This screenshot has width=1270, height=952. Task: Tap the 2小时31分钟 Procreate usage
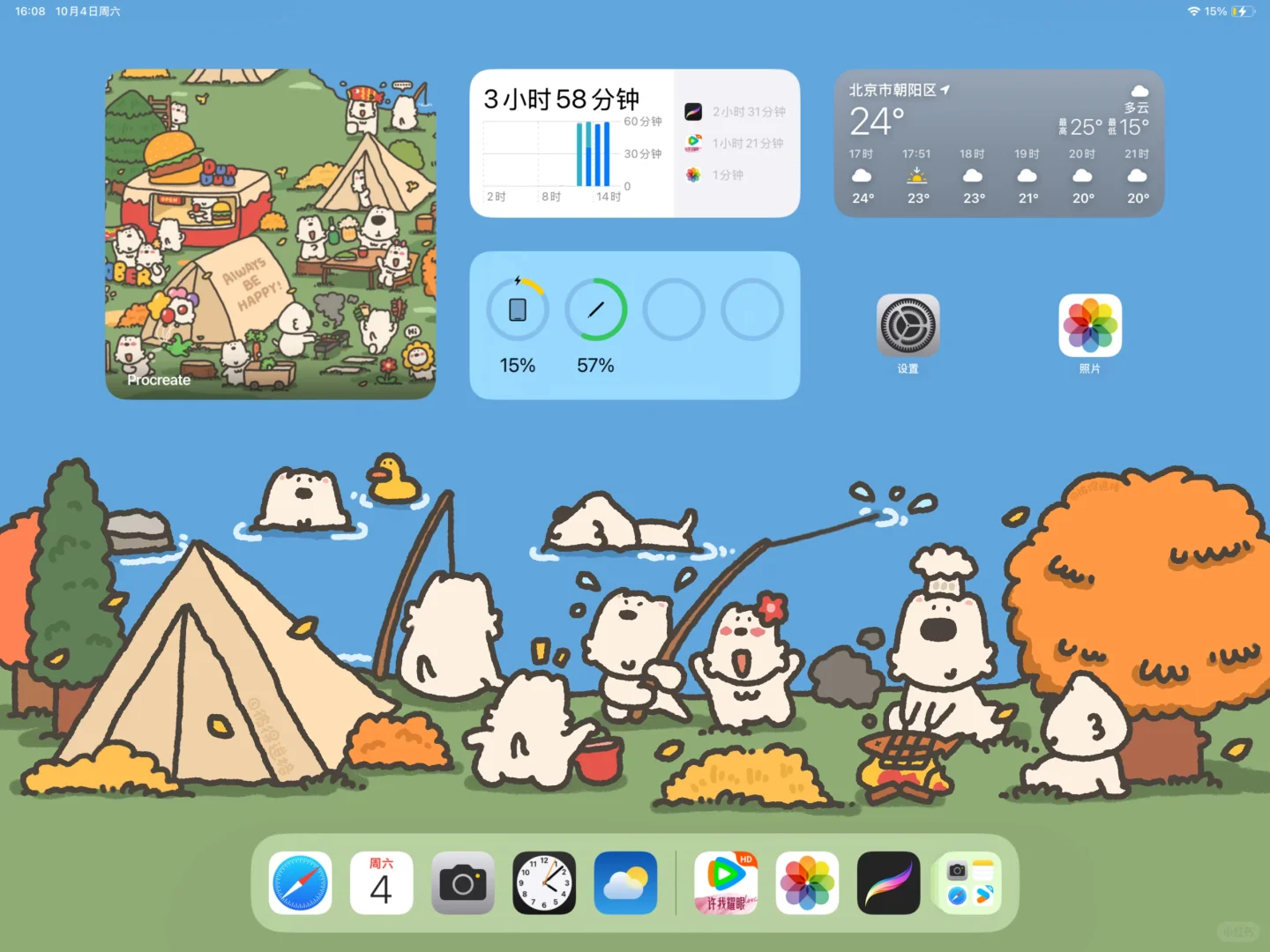pos(749,112)
